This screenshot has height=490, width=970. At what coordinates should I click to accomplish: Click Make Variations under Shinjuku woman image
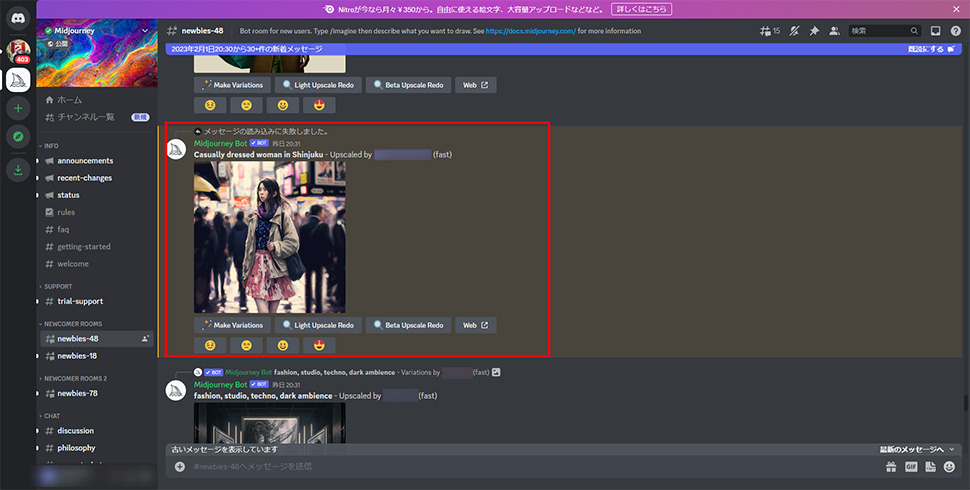point(232,325)
